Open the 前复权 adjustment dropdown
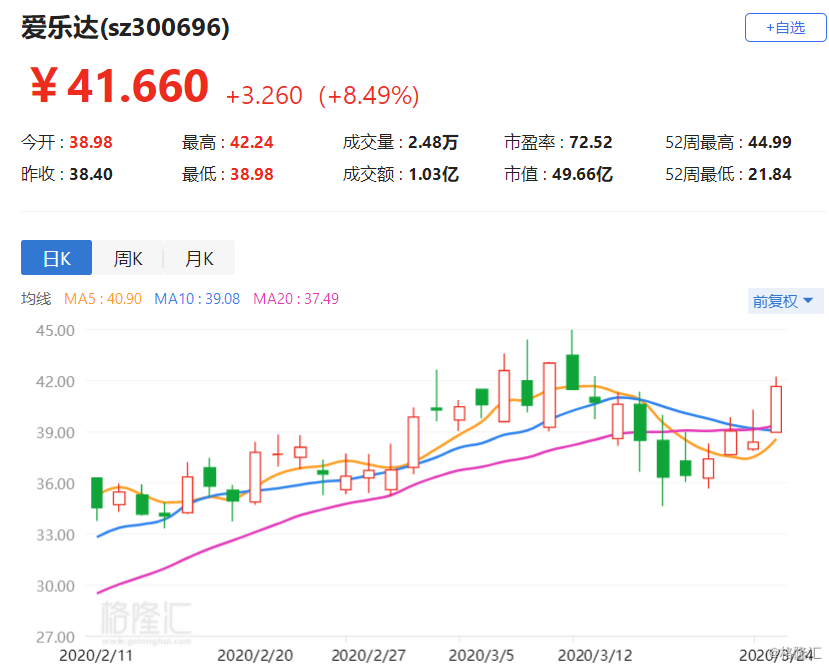Viewport: 829px width, 667px height. [785, 301]
